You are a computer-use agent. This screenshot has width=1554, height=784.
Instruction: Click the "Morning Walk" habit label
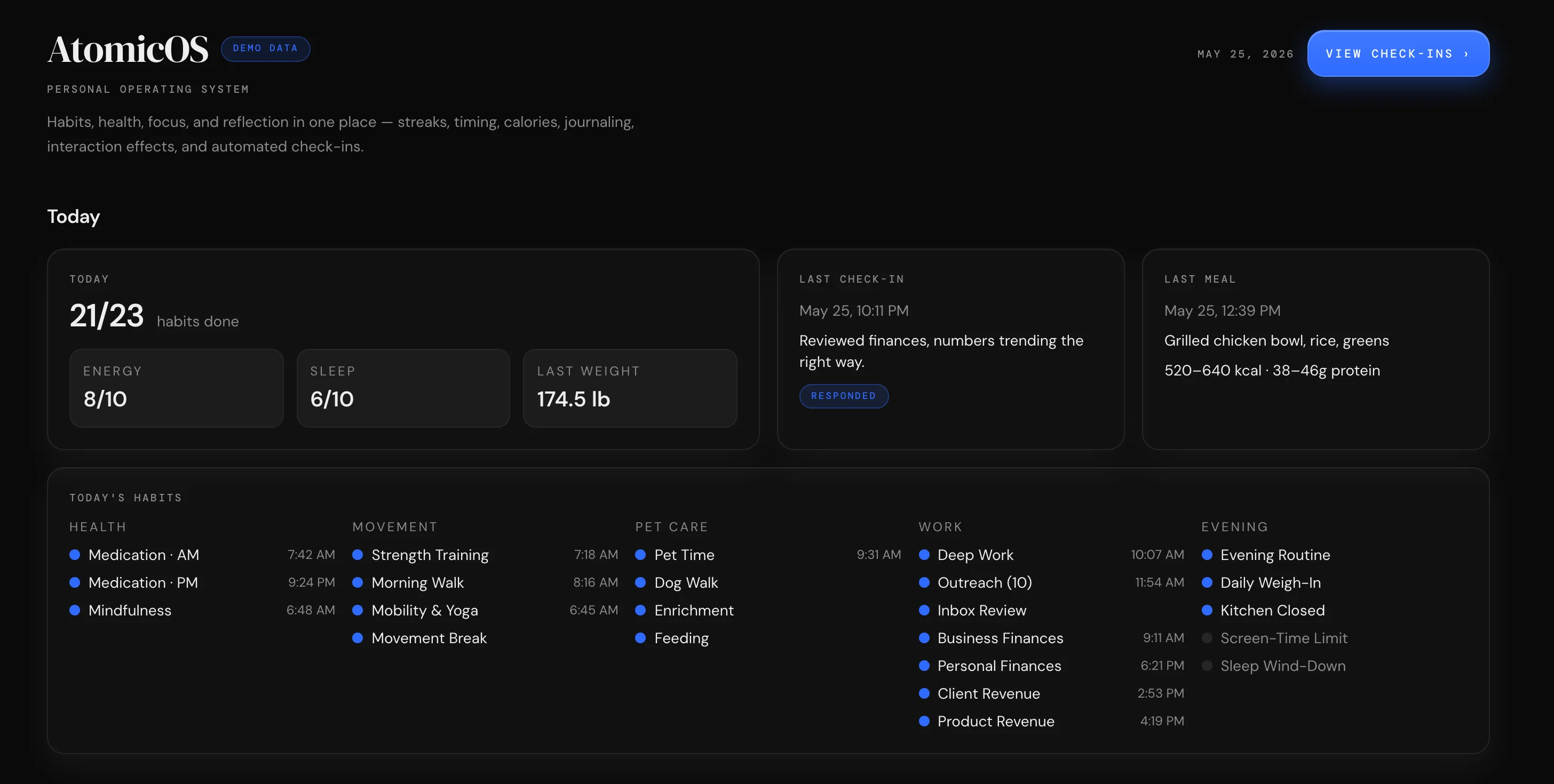417,583
